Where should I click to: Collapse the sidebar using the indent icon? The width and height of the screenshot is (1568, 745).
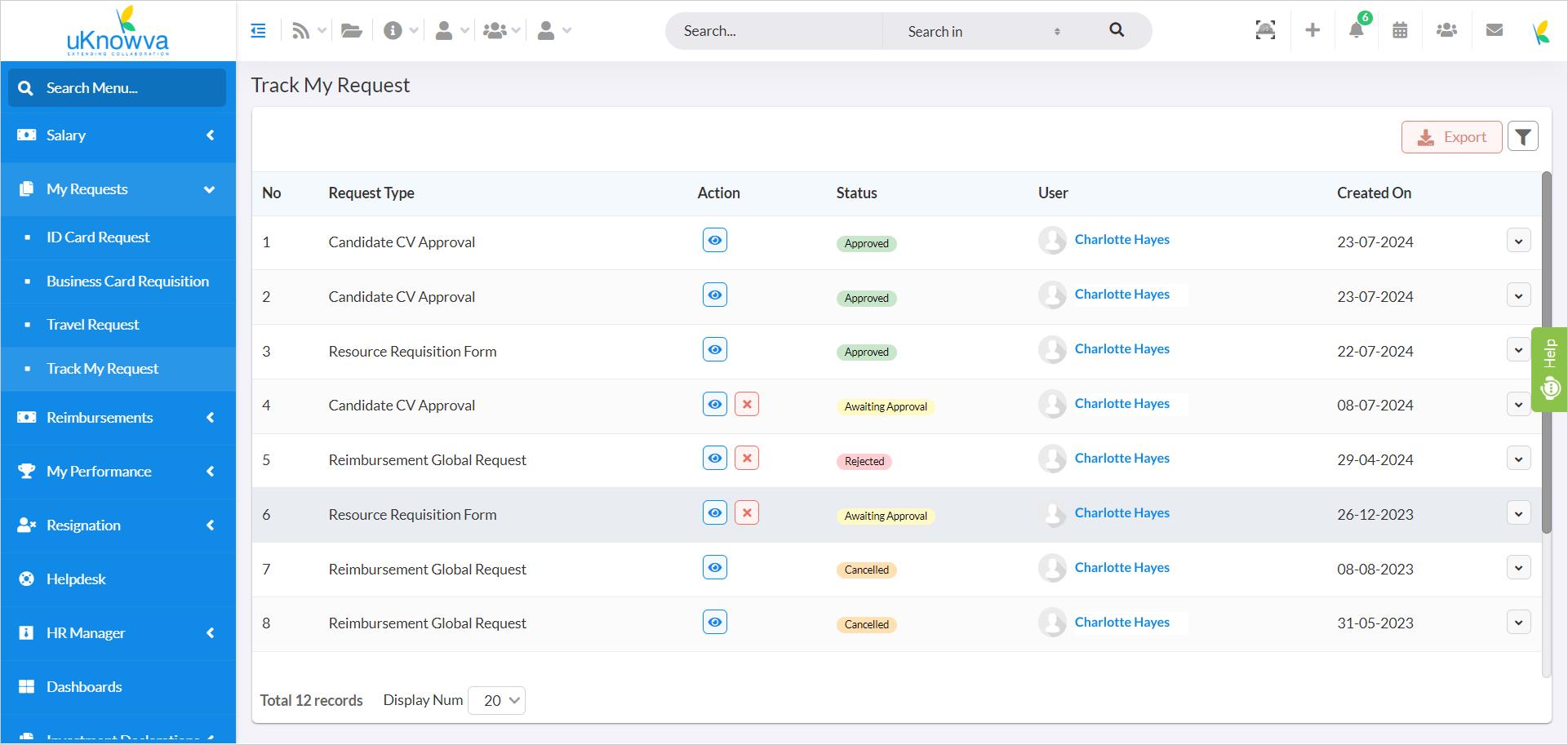coord(259,30)
